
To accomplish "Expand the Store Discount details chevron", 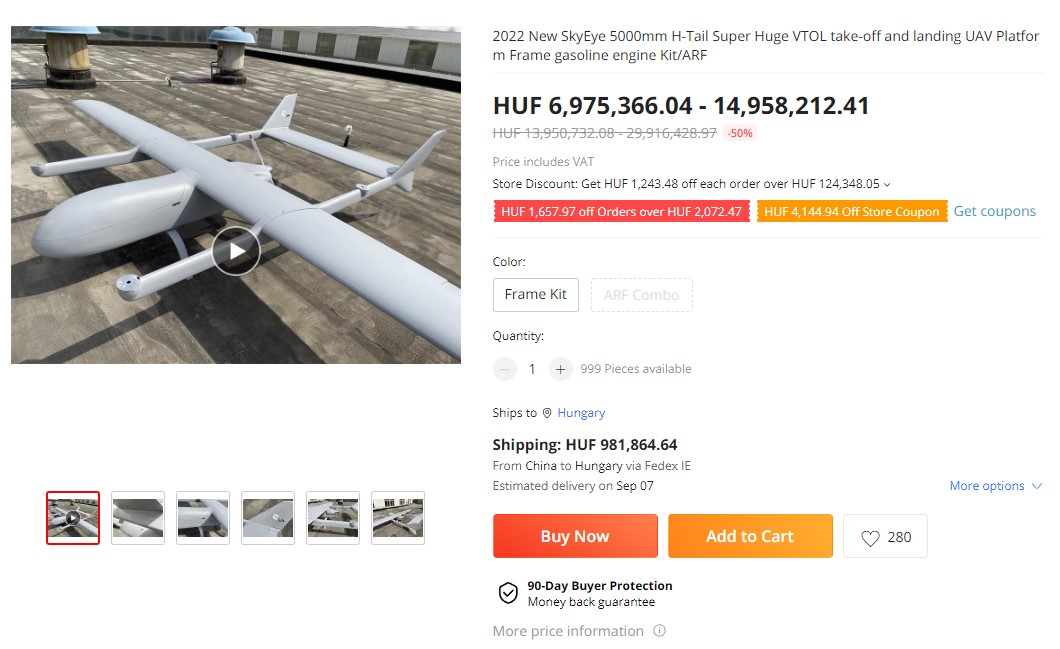I will 887,184.
